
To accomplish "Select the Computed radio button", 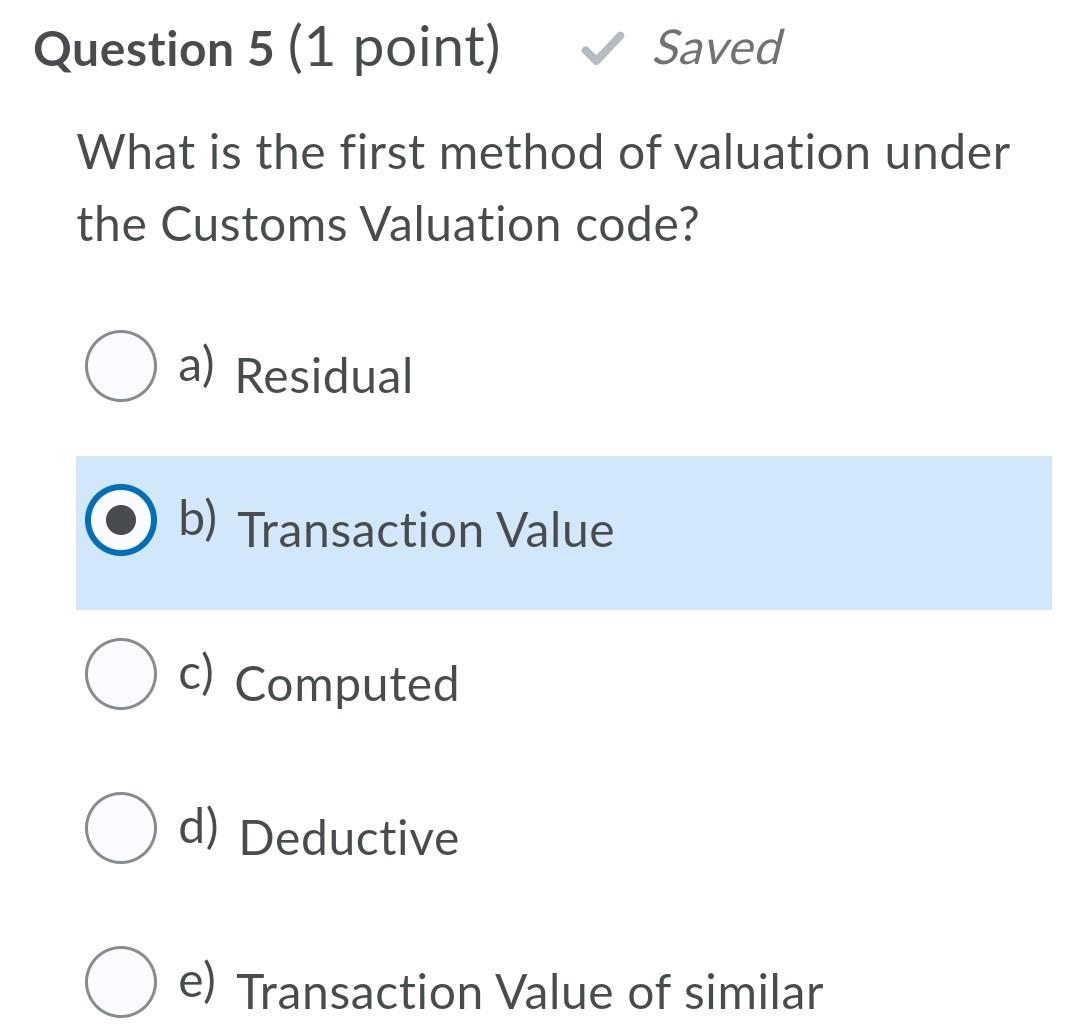I will [120, 676].
